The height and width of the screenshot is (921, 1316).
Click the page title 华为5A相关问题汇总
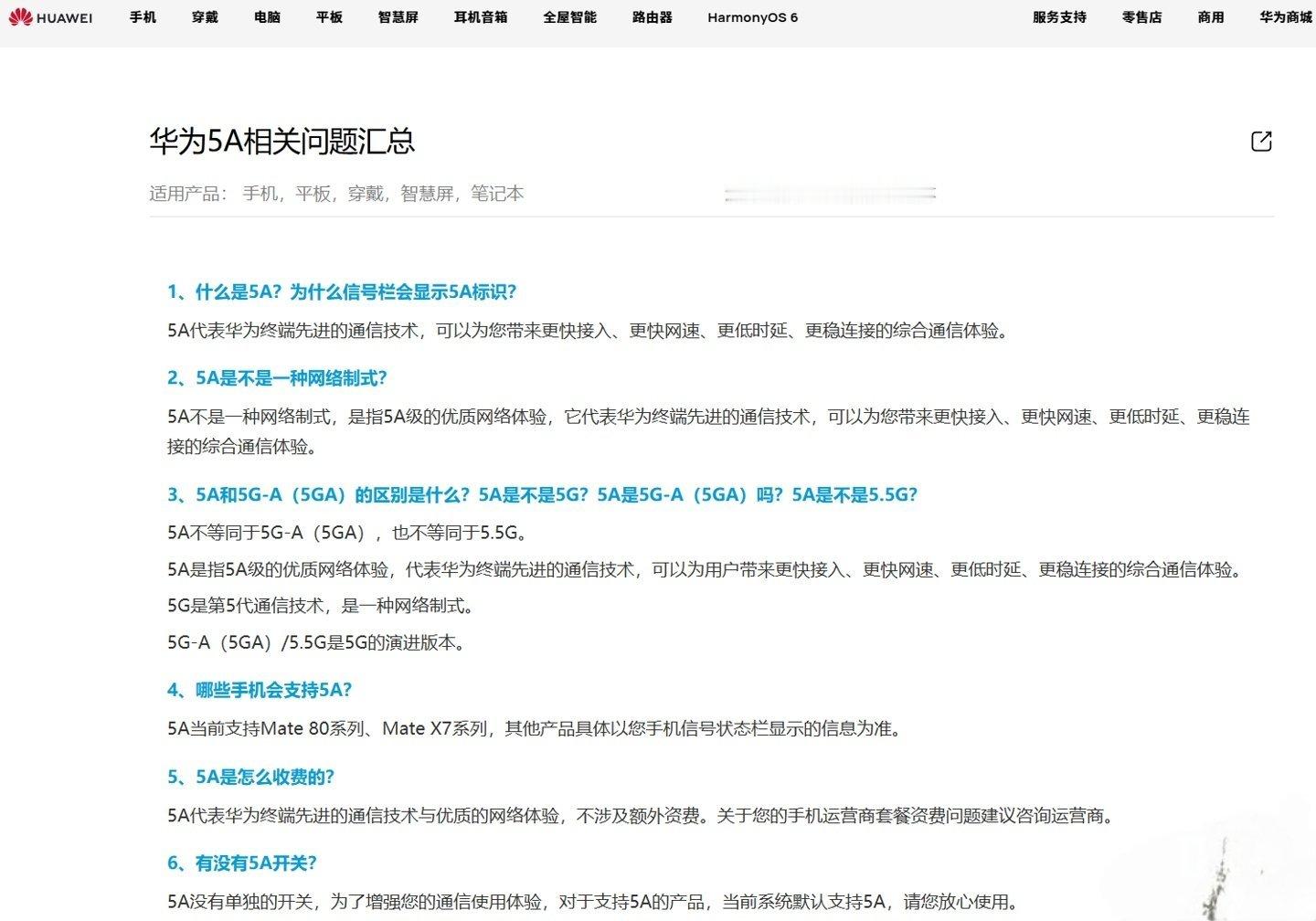pyautogui.click(x=282, y=141)
